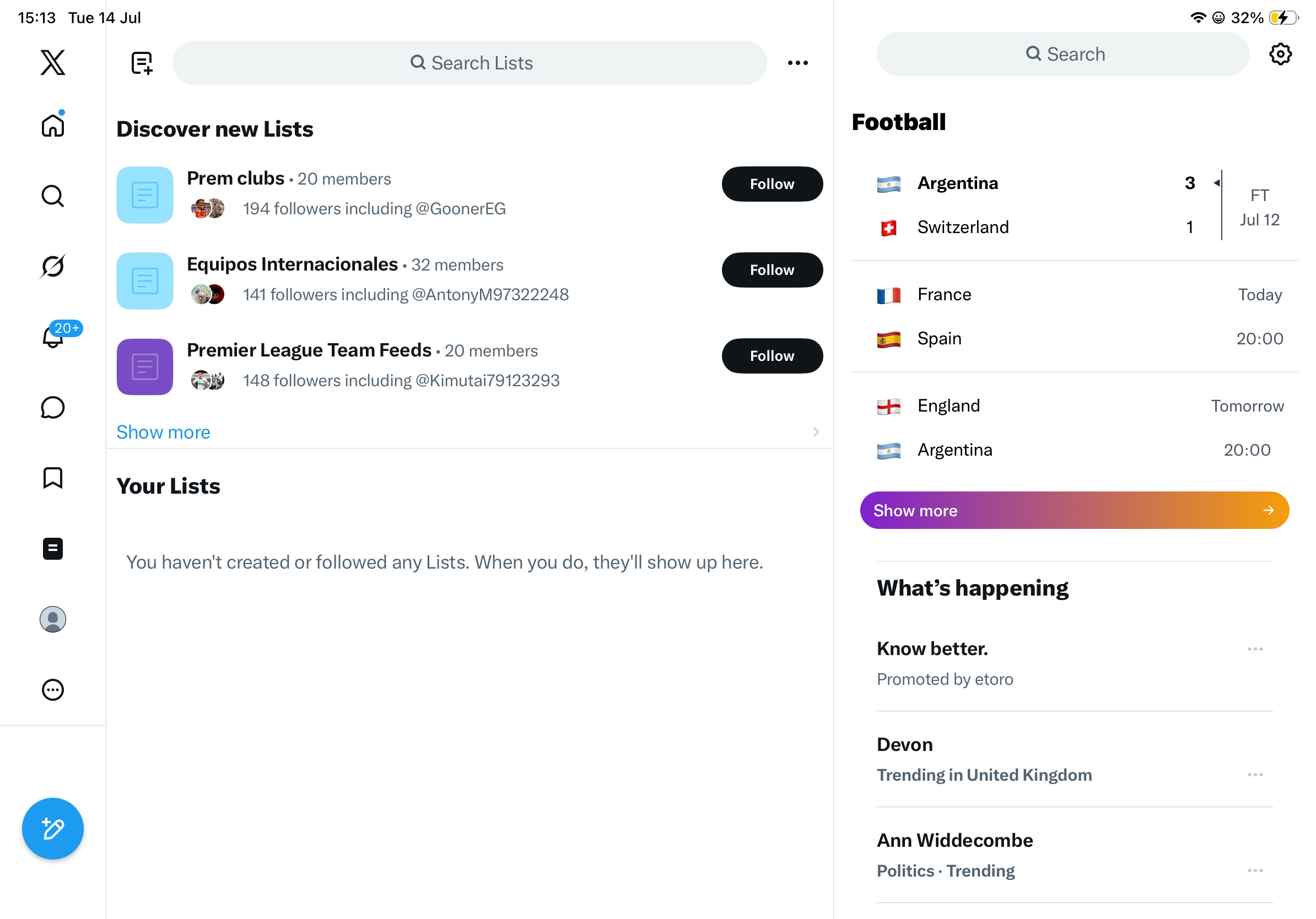
Task: Follow the Equipos Internacionales list
Action: tap(772, 270)
